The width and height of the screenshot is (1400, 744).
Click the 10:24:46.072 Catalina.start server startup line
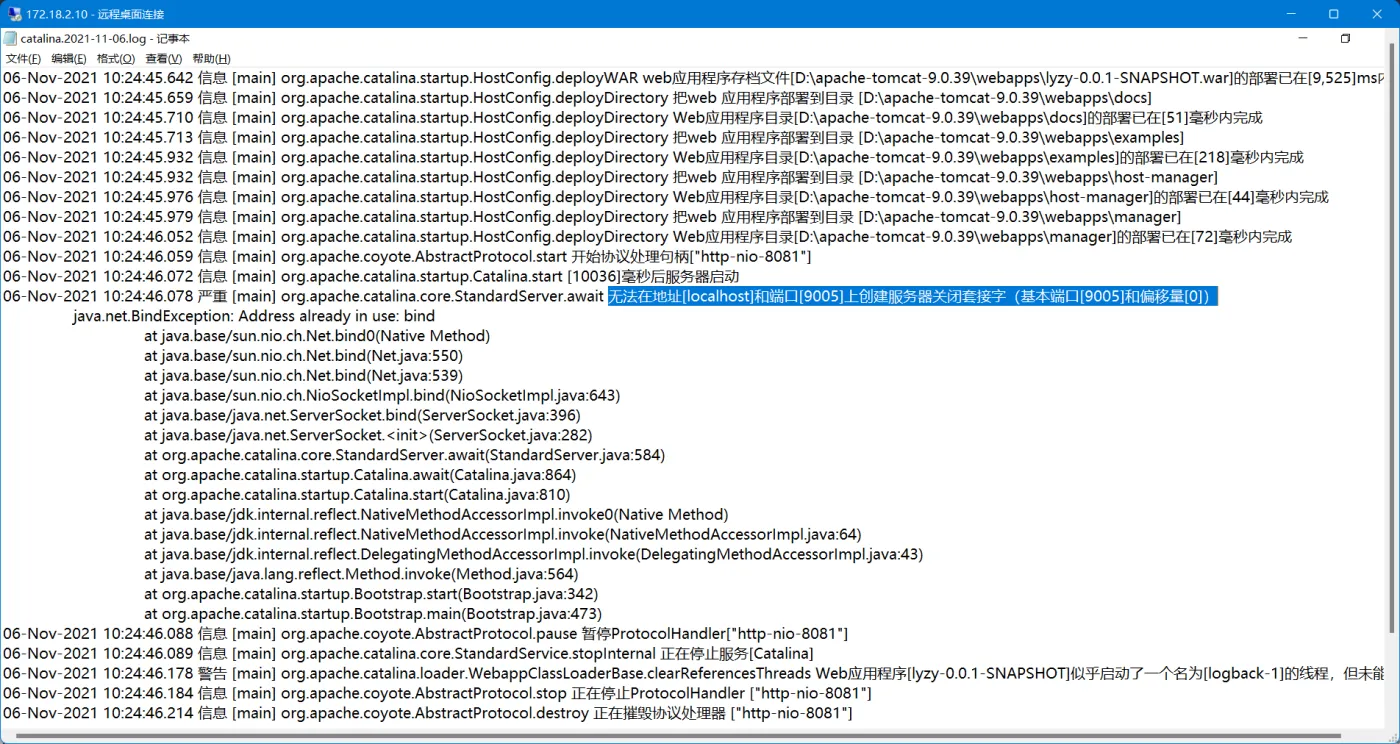(x=371, y=276)
